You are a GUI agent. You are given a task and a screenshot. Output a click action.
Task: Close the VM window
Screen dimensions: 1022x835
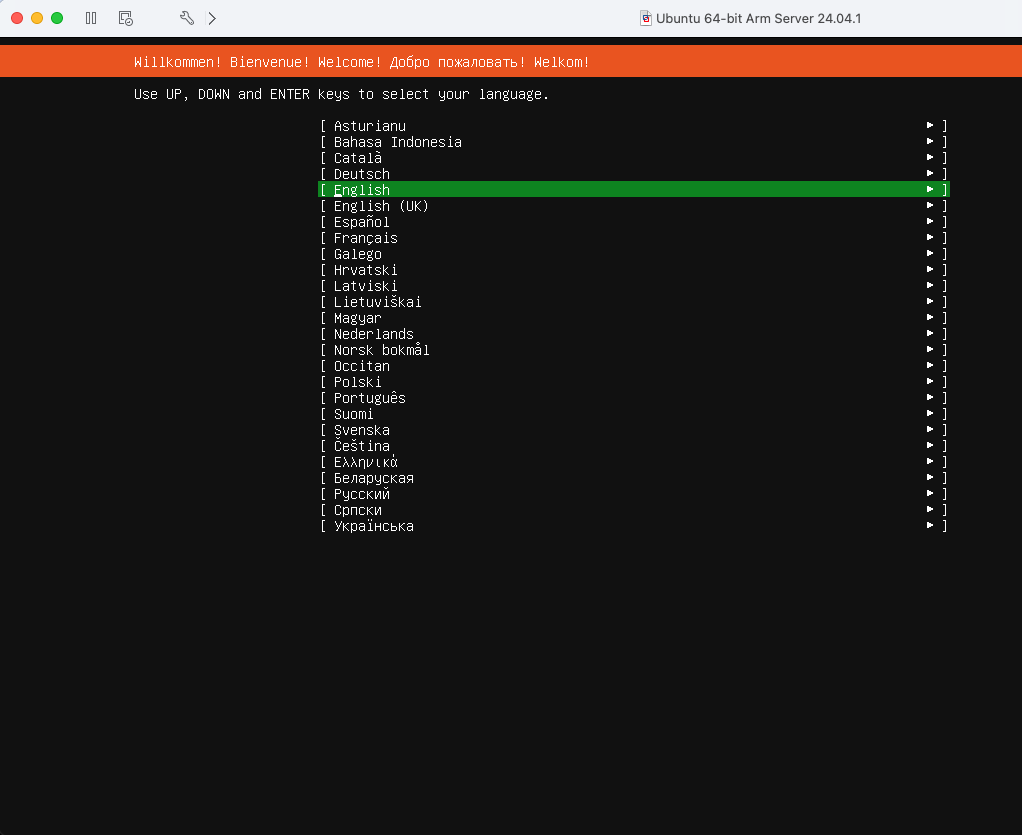tap(18, 18)
